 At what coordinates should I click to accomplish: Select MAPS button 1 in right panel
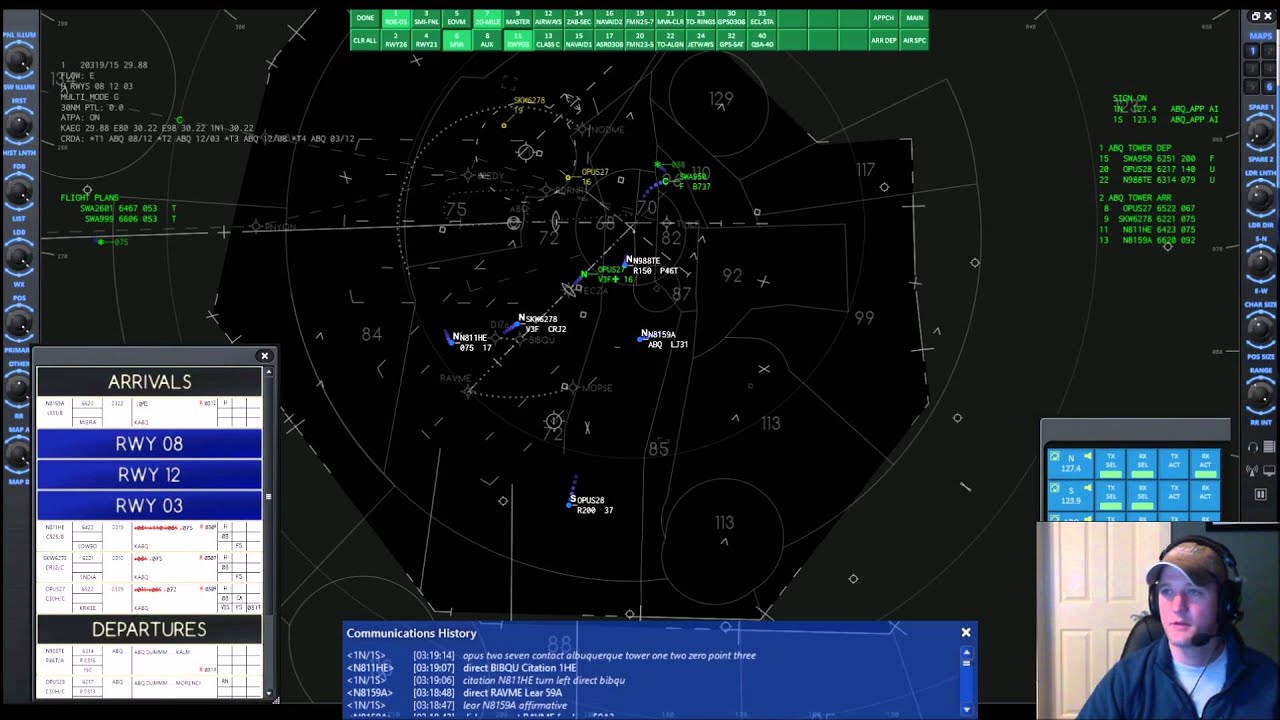[x=1253, y=51]
